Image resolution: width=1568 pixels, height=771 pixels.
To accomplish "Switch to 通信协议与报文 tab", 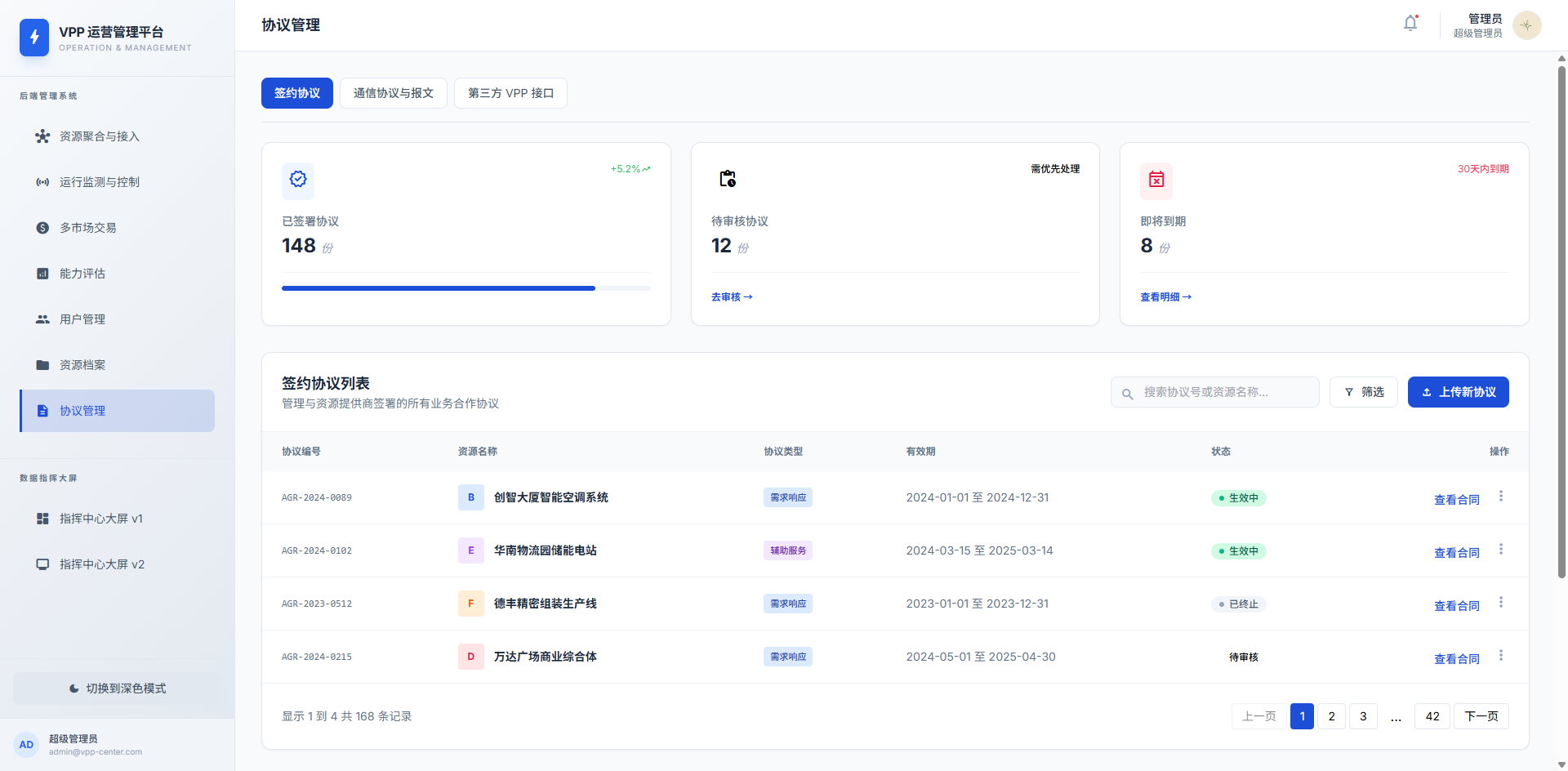I will [393, 93].
